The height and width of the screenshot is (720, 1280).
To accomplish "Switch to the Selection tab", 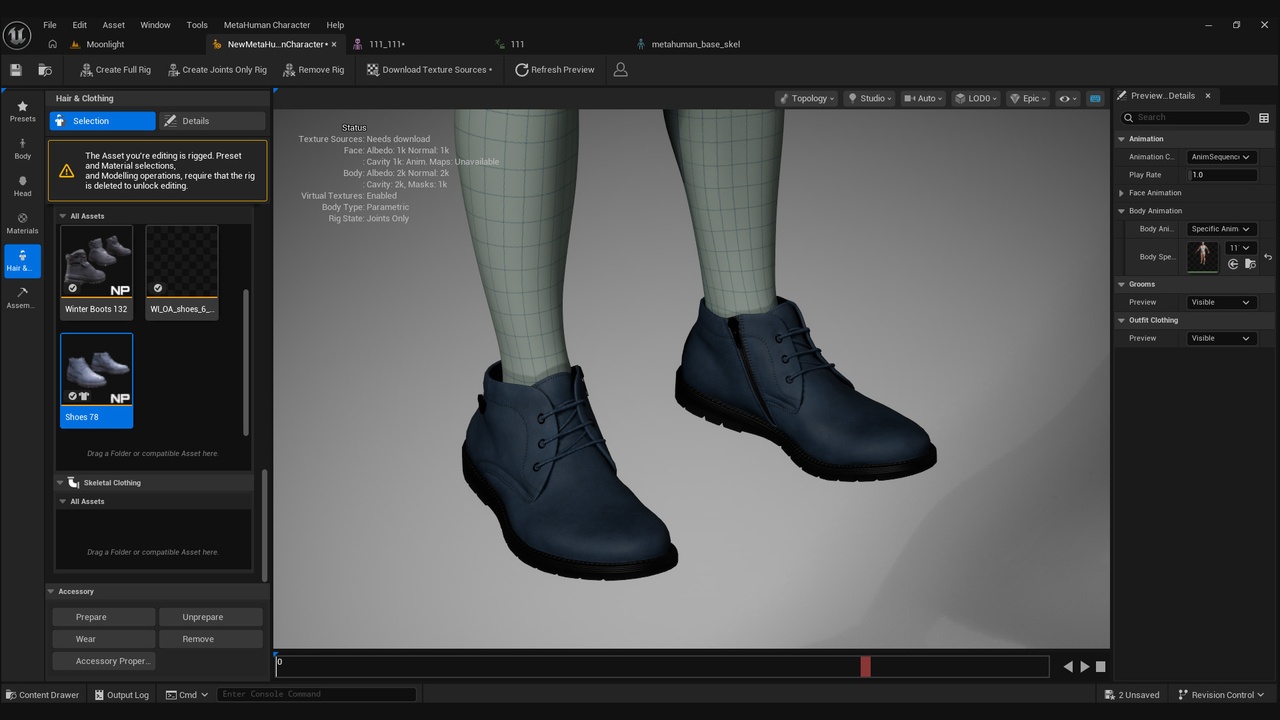I will click(102, 121).
